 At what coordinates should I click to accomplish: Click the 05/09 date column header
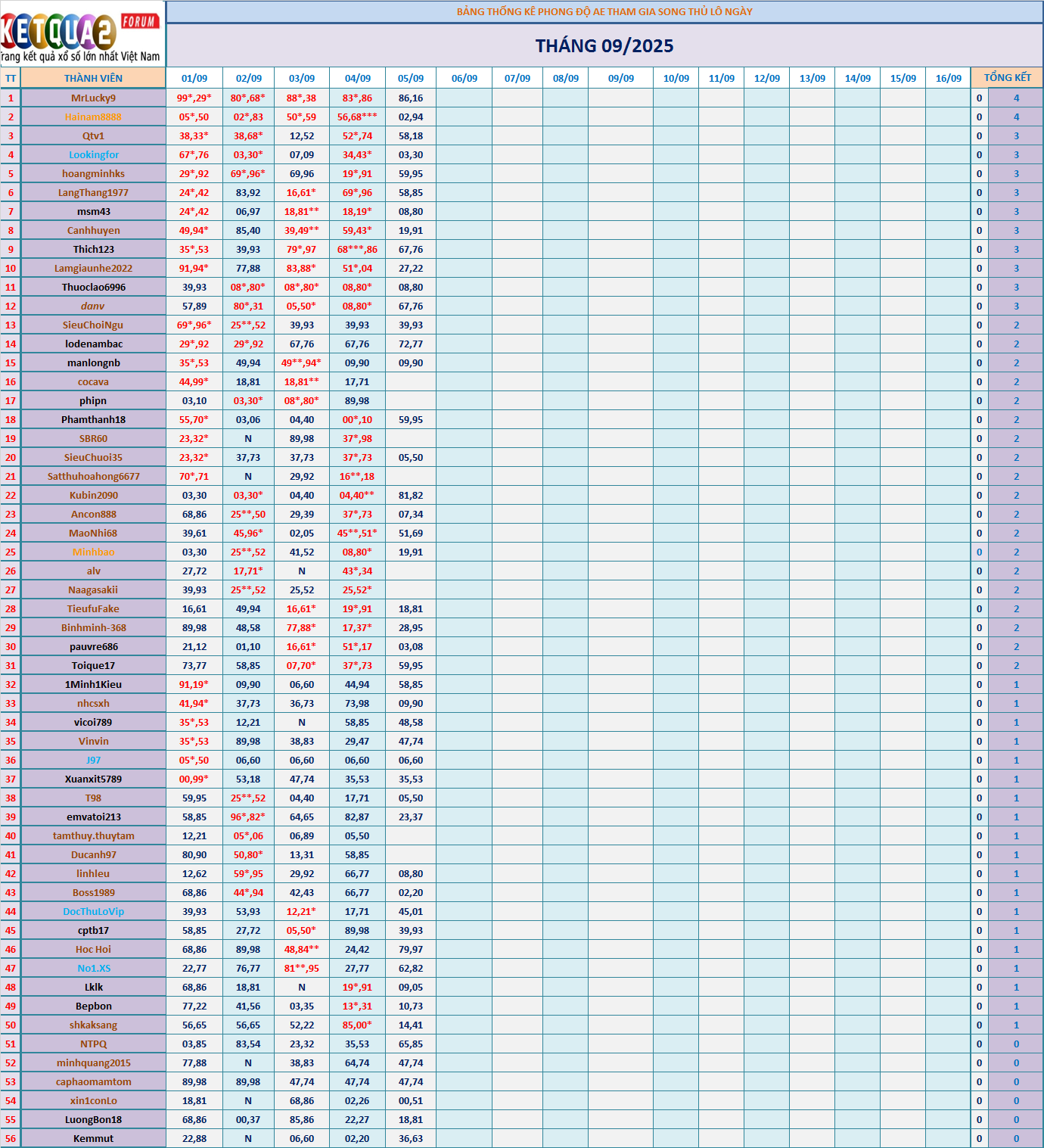point(411,78)
